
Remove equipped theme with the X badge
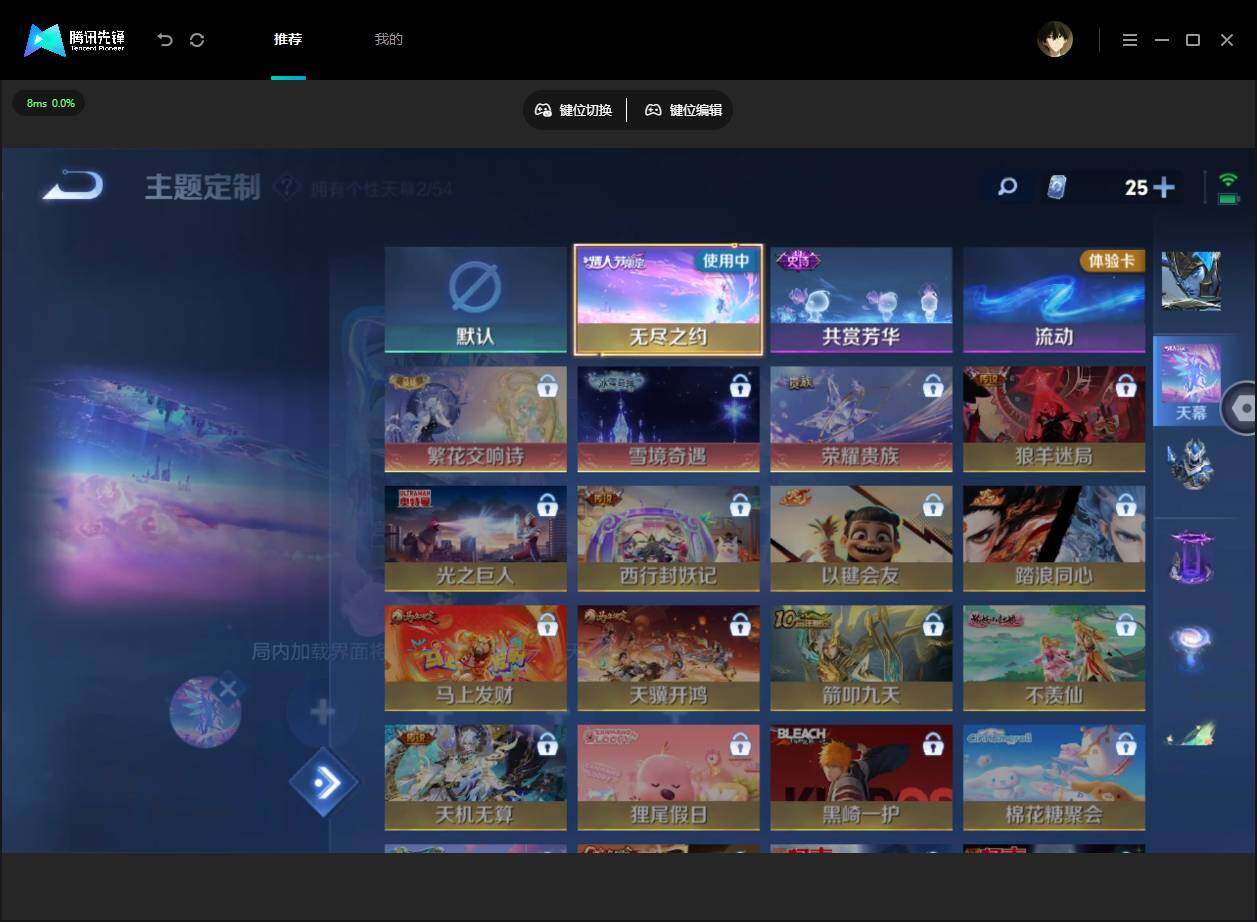click(229, 688)
